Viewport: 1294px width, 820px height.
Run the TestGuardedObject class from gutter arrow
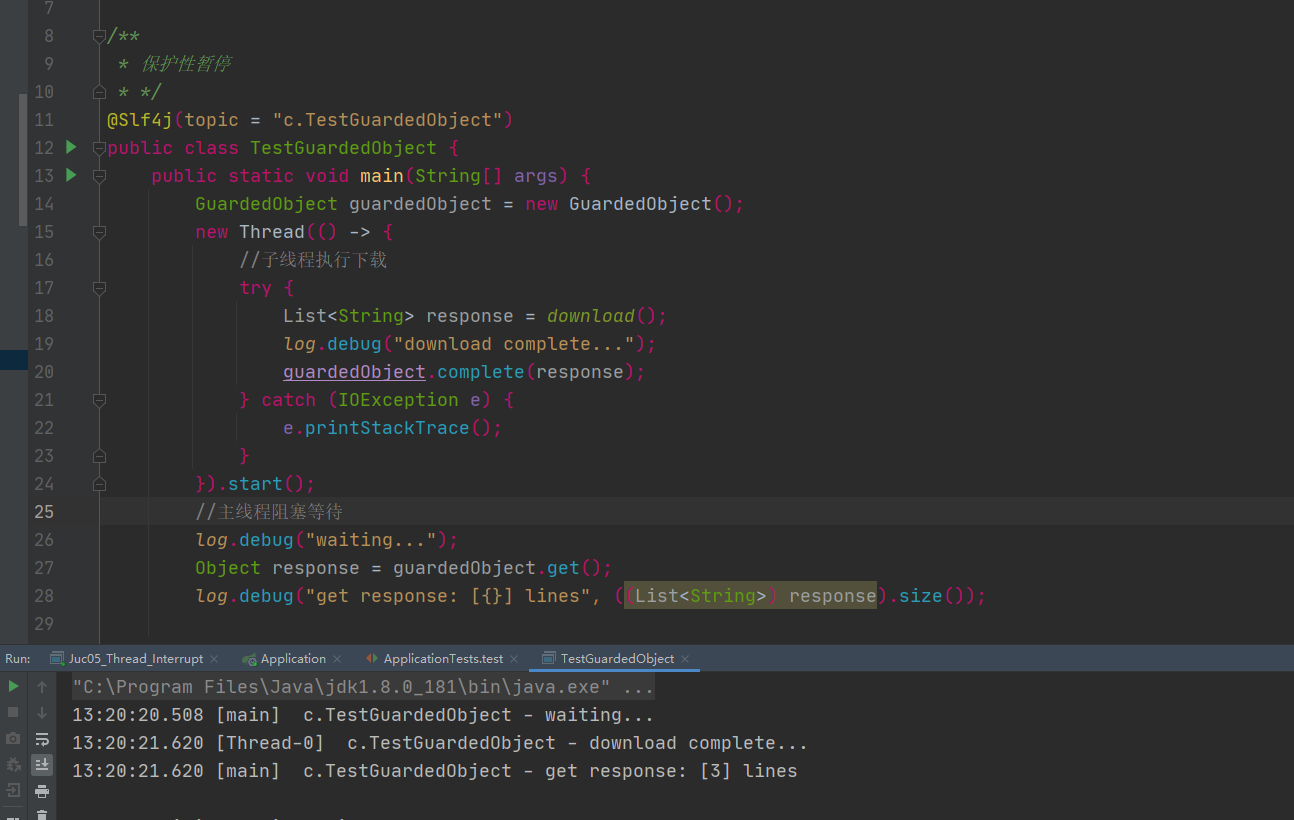pos(71,147)
